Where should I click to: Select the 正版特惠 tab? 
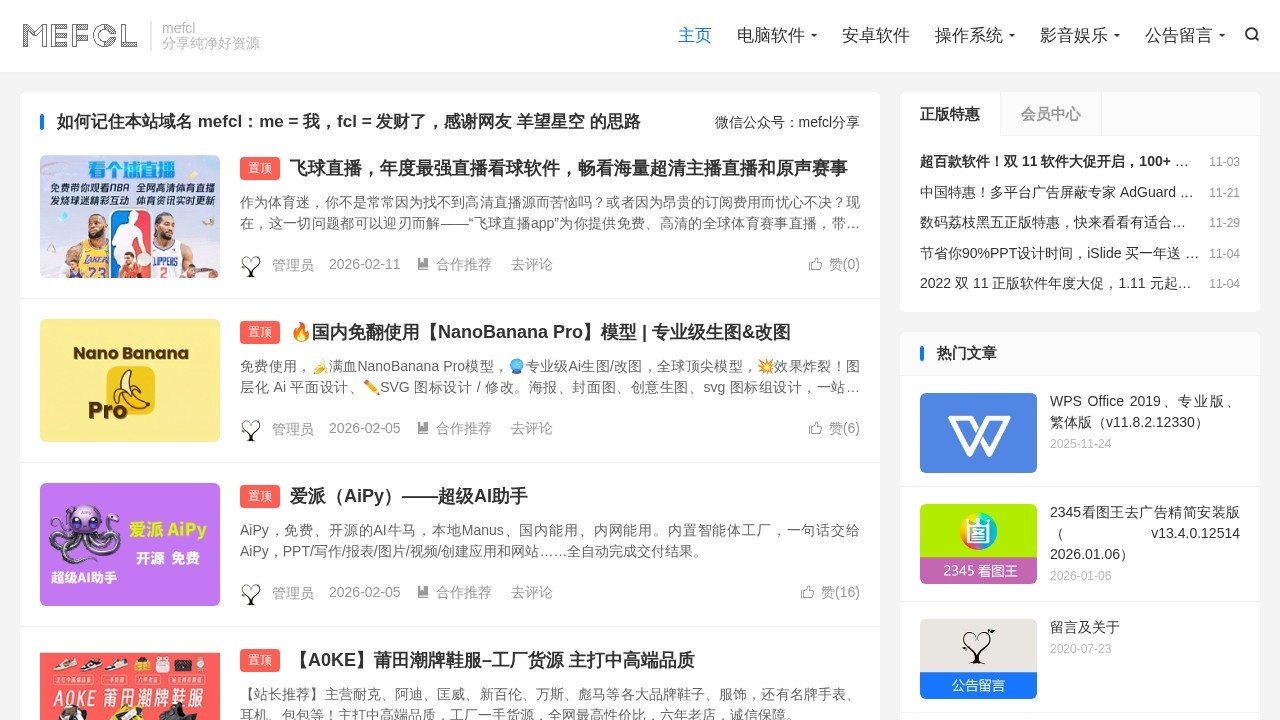(x=949, y=114)
